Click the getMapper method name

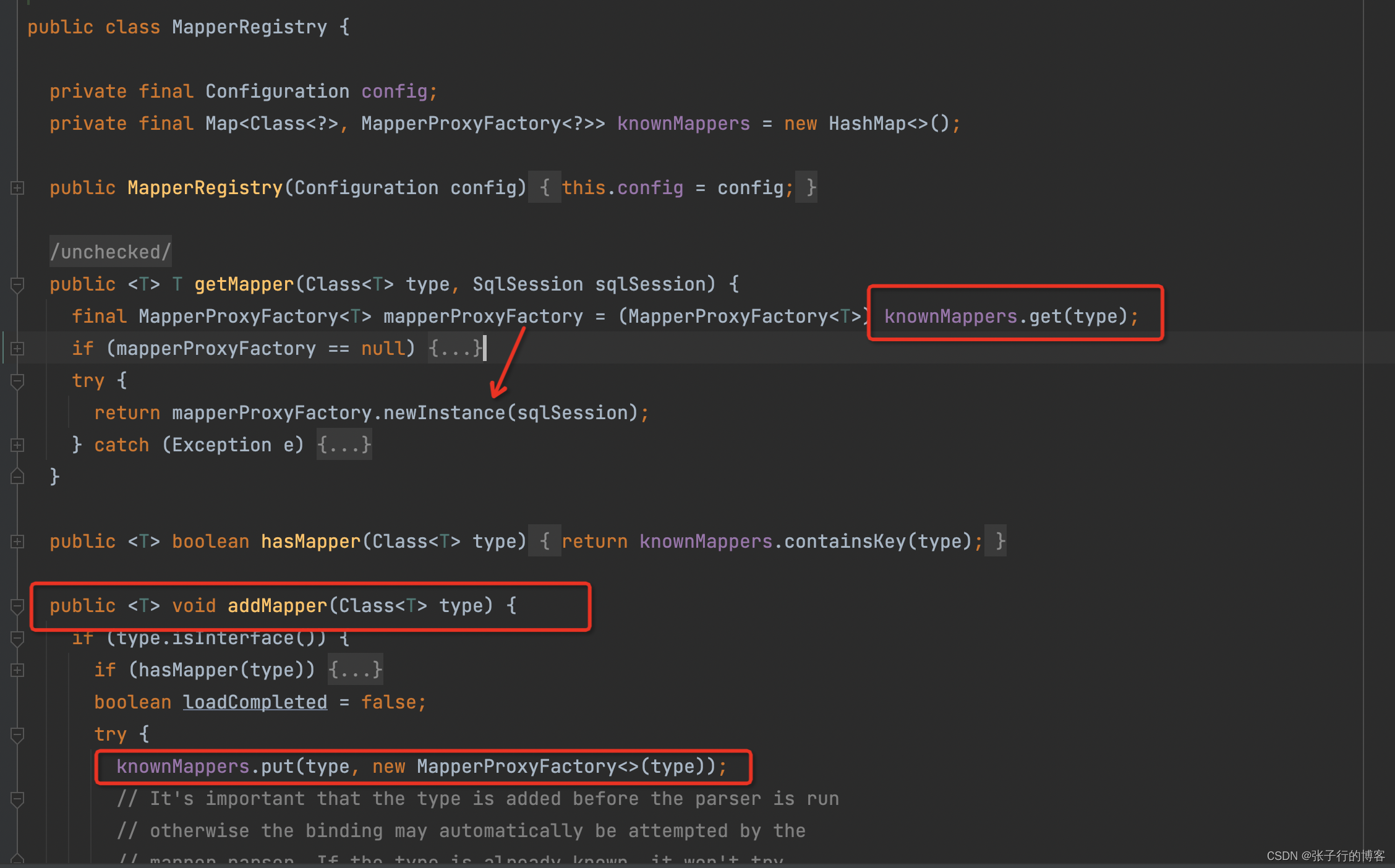pyautogui.click(x=244, y=284)
